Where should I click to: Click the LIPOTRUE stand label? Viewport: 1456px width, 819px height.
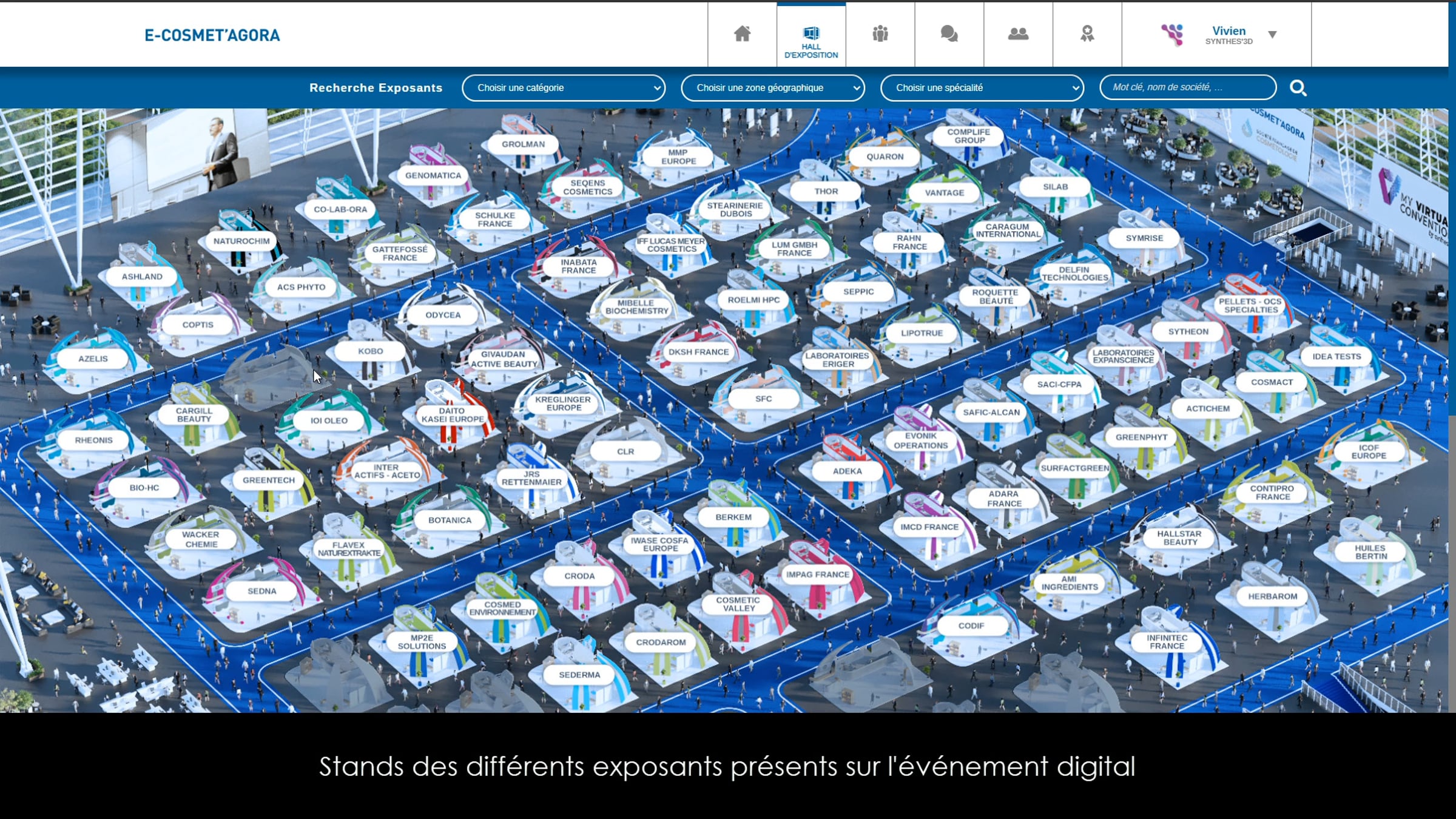click(x=922, y=333)
